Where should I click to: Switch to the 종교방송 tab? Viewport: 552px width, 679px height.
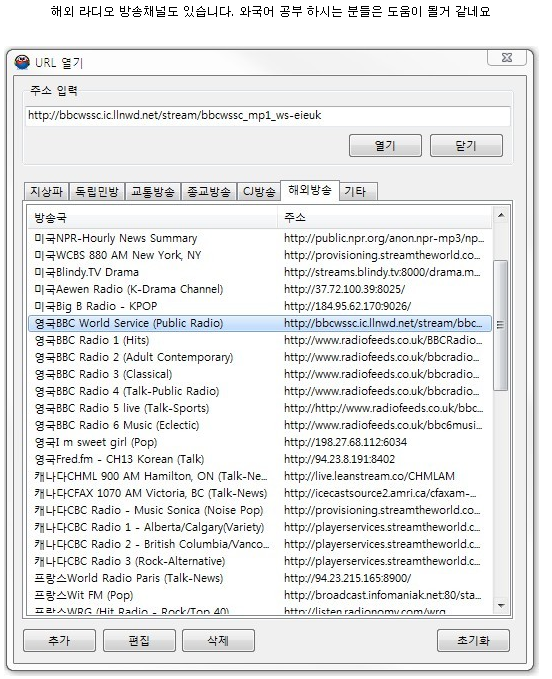pos(209,191)
